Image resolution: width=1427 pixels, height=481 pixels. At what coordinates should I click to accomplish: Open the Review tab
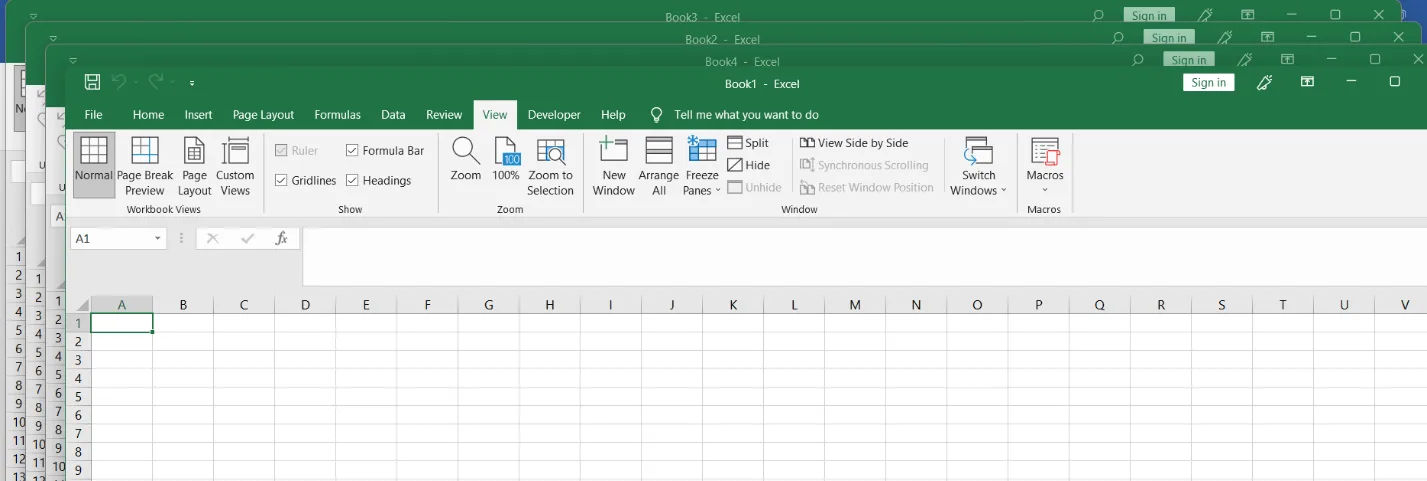click(x=444, y=115)
